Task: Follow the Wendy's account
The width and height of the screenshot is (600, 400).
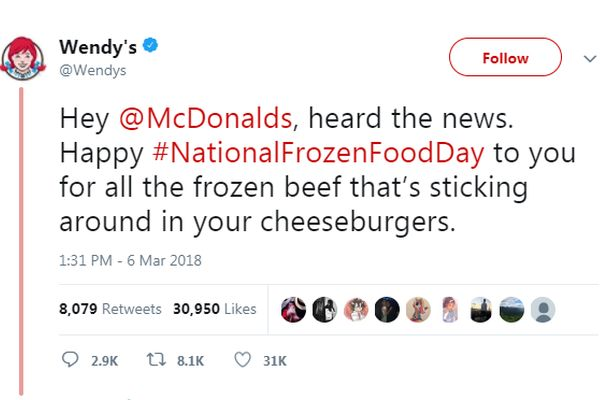Action: pos(505,57)
